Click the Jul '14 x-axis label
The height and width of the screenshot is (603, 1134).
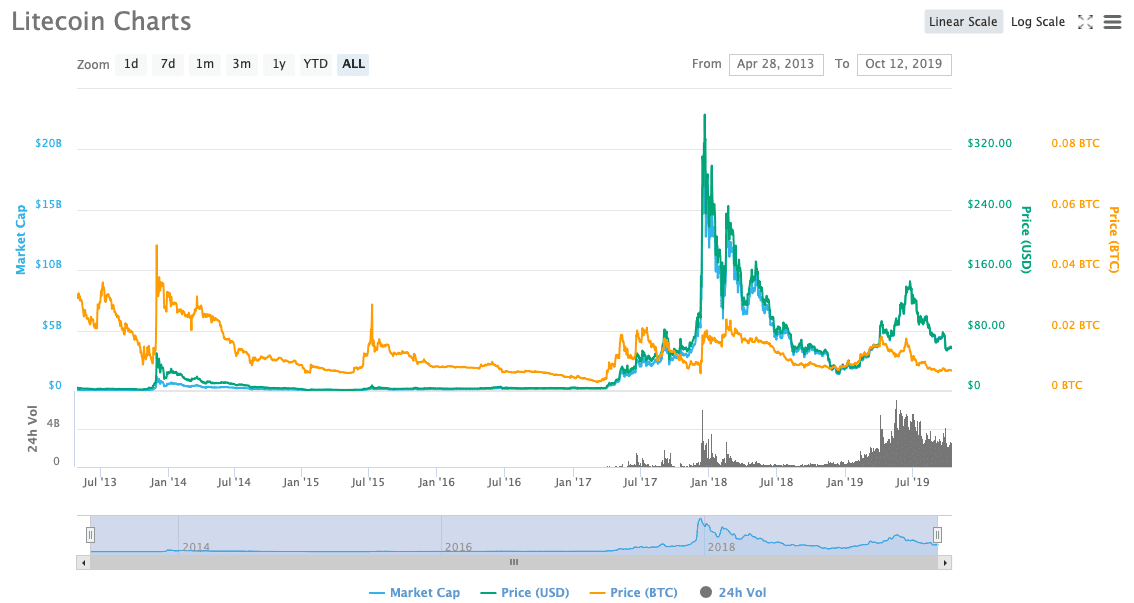[234, 482]
